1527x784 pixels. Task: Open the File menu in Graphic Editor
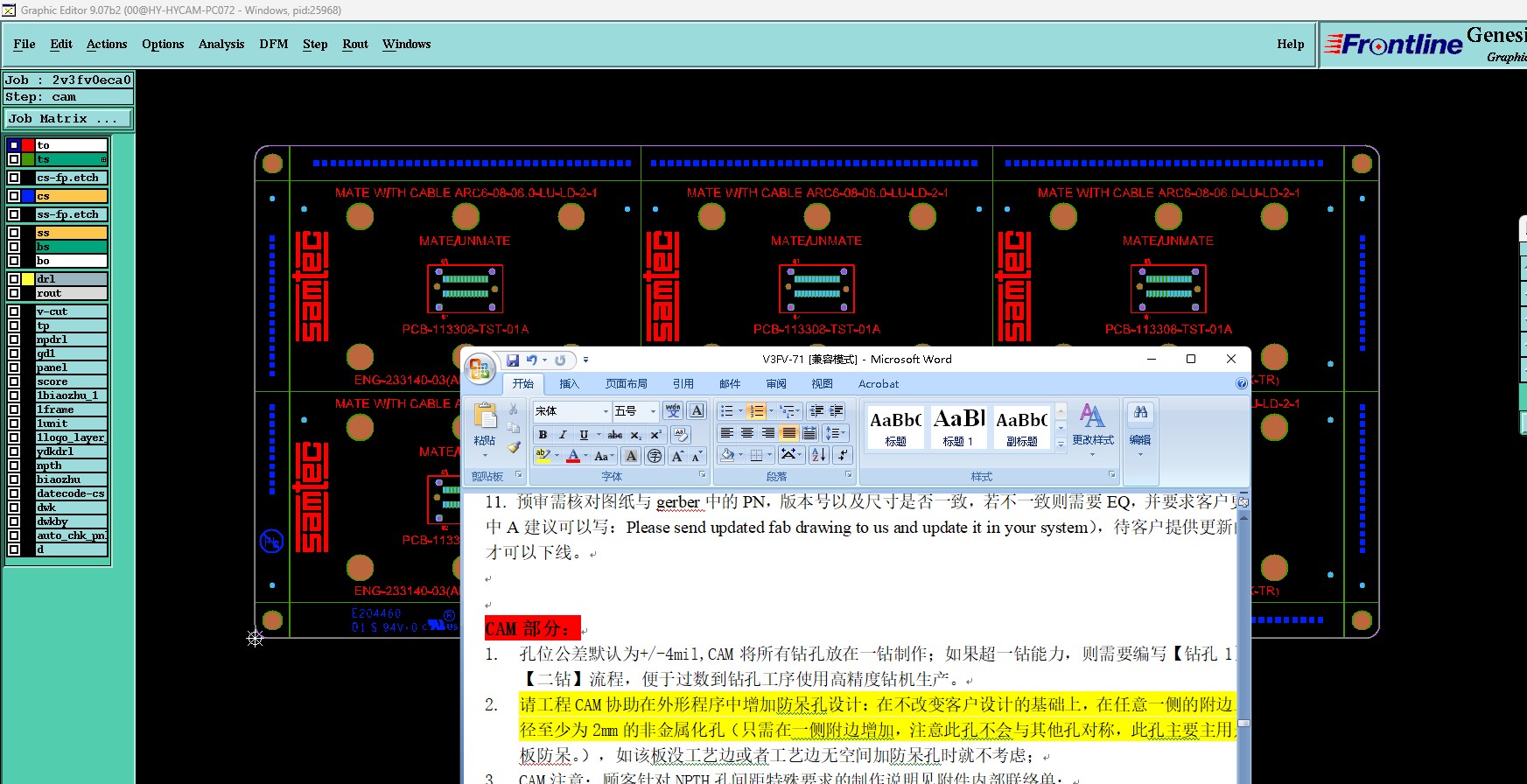pos(25,44)
